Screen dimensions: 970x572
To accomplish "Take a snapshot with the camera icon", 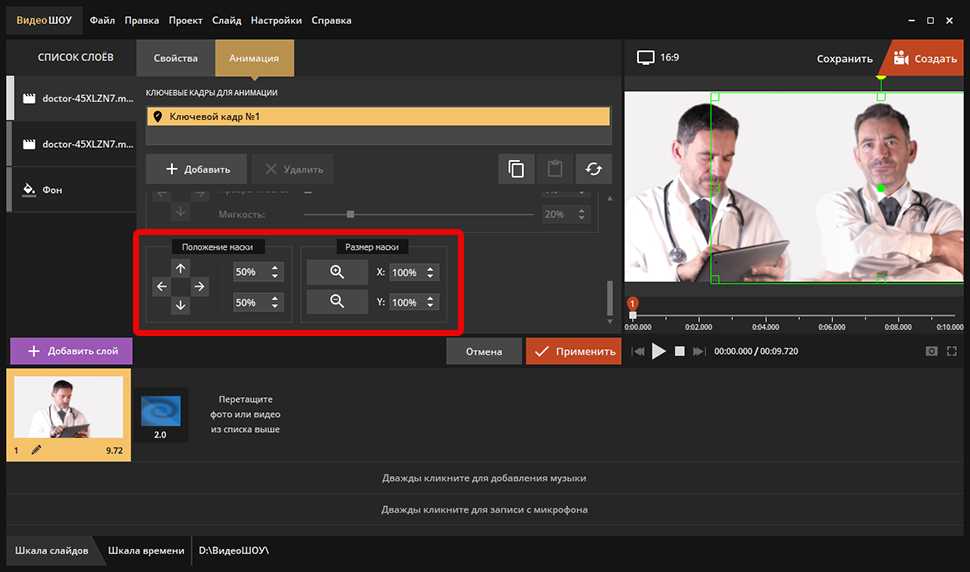I will pos(931,351).
